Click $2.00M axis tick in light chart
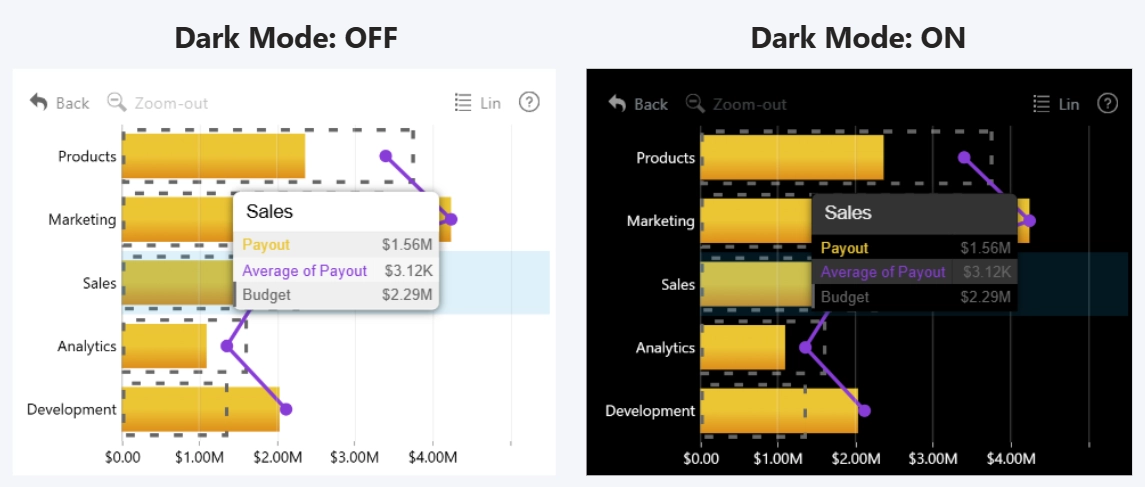 click(x=277, y=457)
